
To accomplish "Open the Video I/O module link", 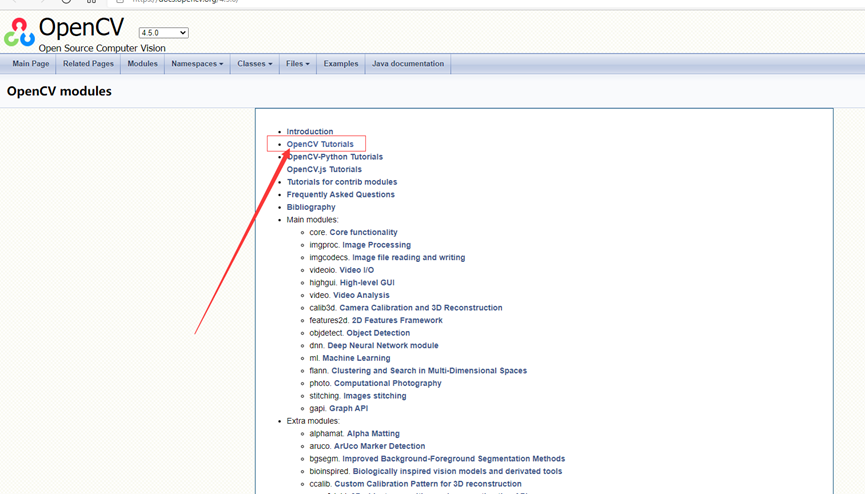I will (x=356, y=270).
